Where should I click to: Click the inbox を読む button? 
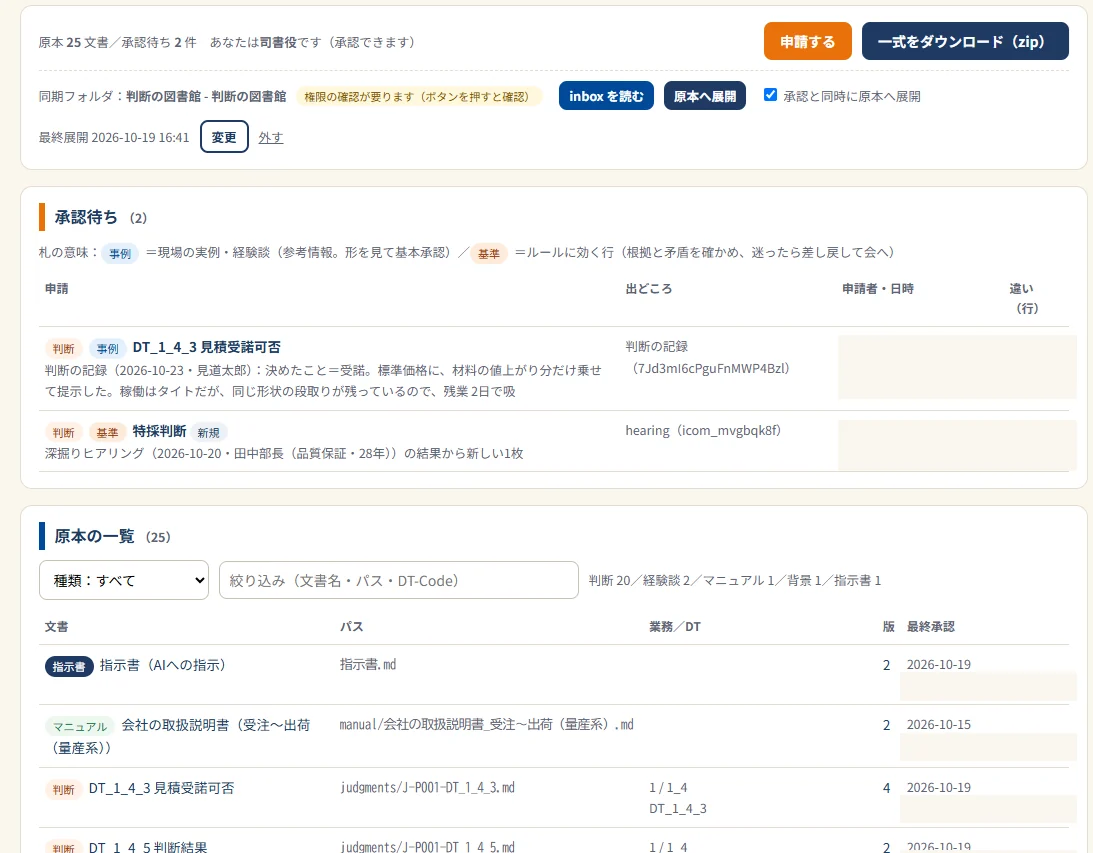(x=606, y=96)
